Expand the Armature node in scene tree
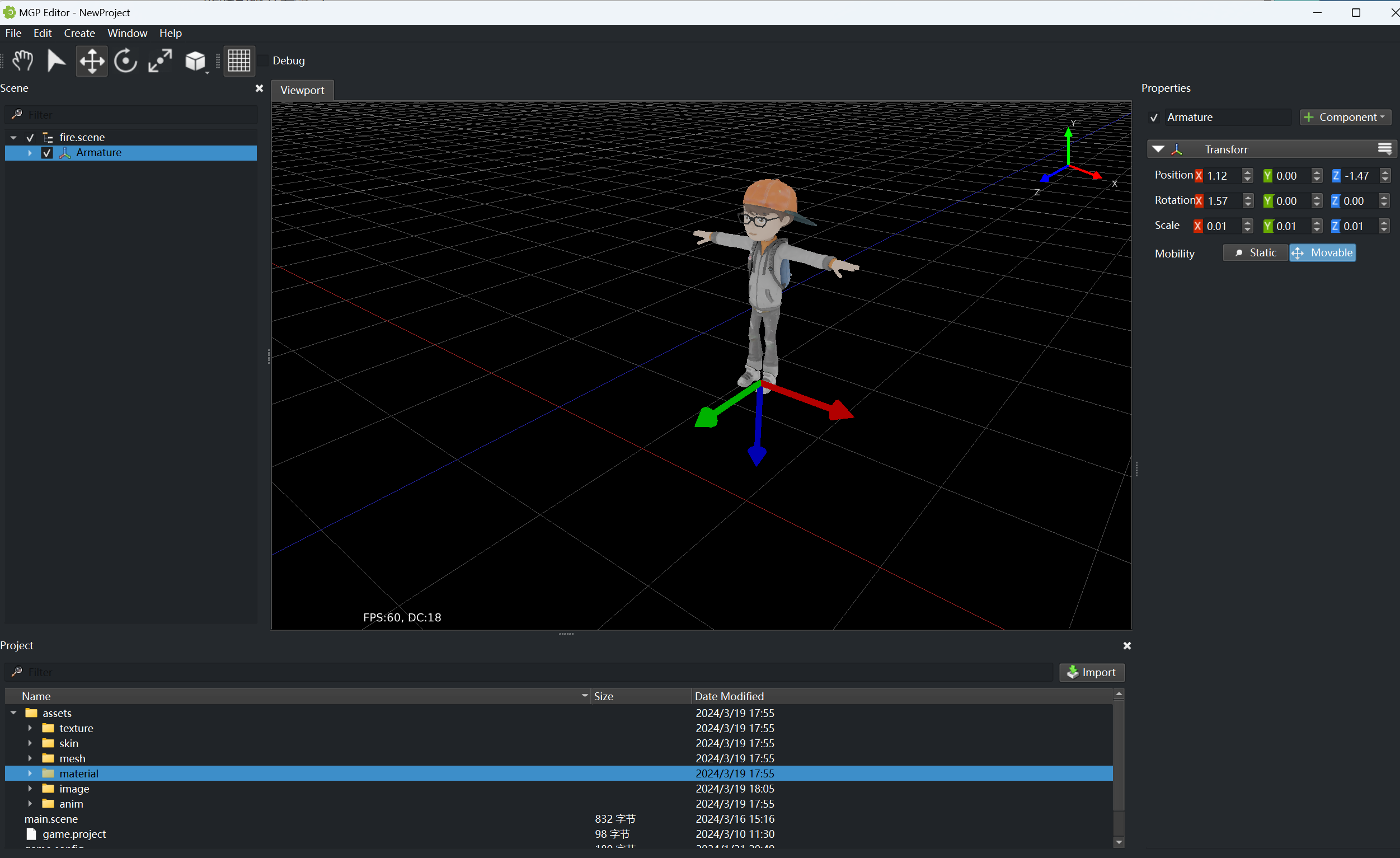 (x=30, y=153)
